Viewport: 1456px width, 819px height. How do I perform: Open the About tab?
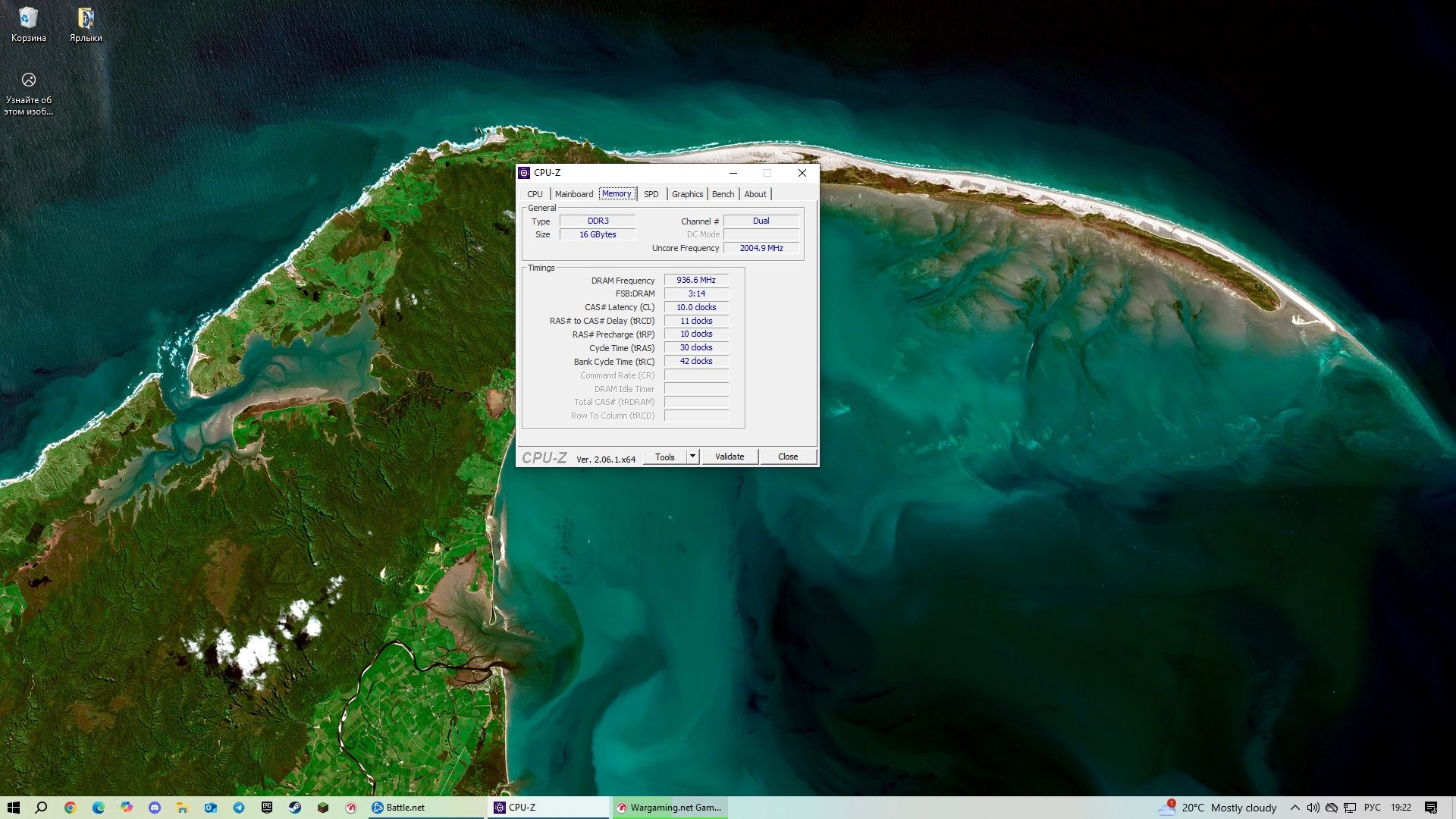point(755,194)
